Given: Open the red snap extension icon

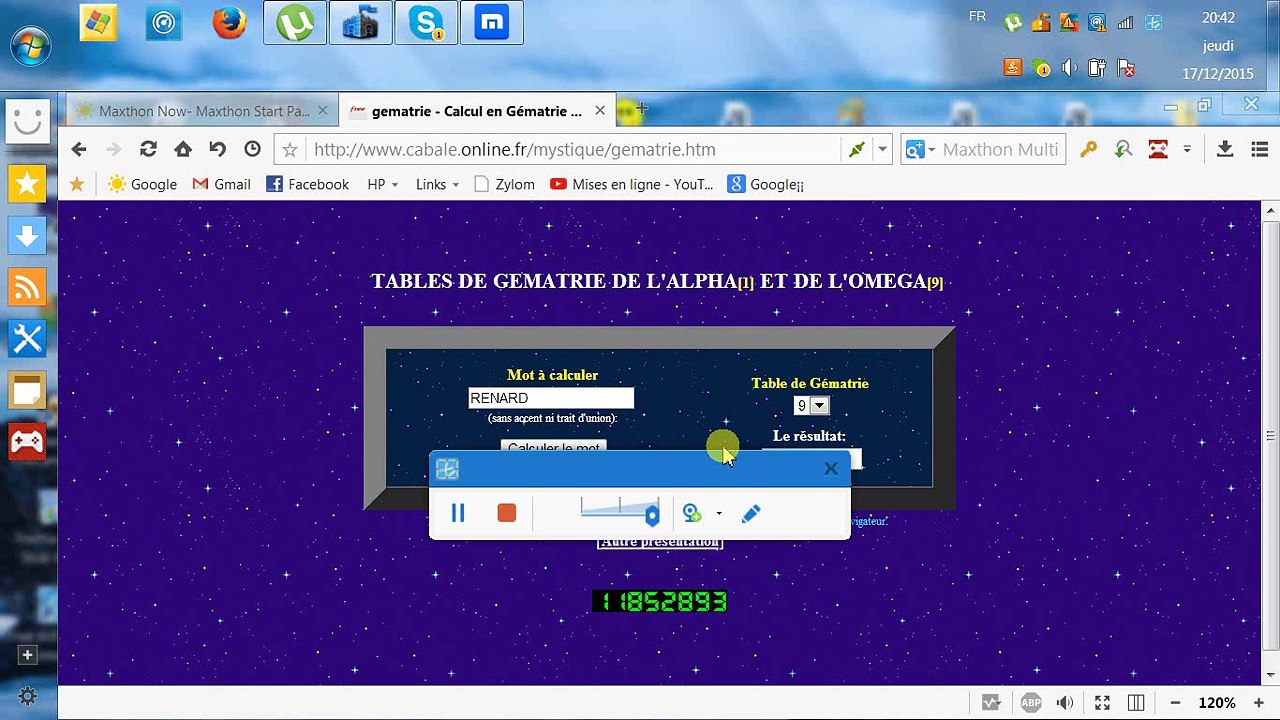Looking at the screenshot, I should 1158,149.
